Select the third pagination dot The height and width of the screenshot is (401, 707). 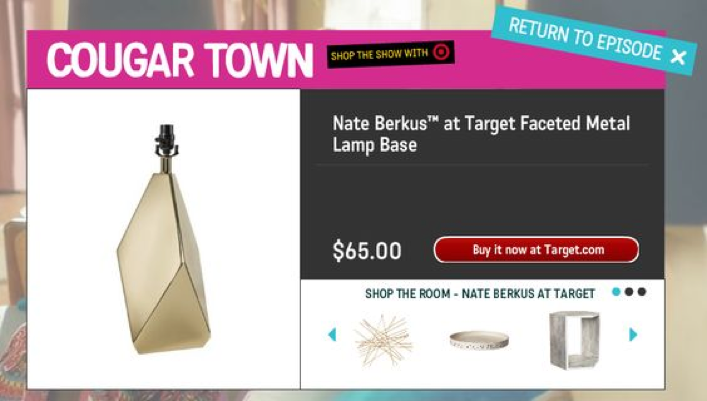642,292
